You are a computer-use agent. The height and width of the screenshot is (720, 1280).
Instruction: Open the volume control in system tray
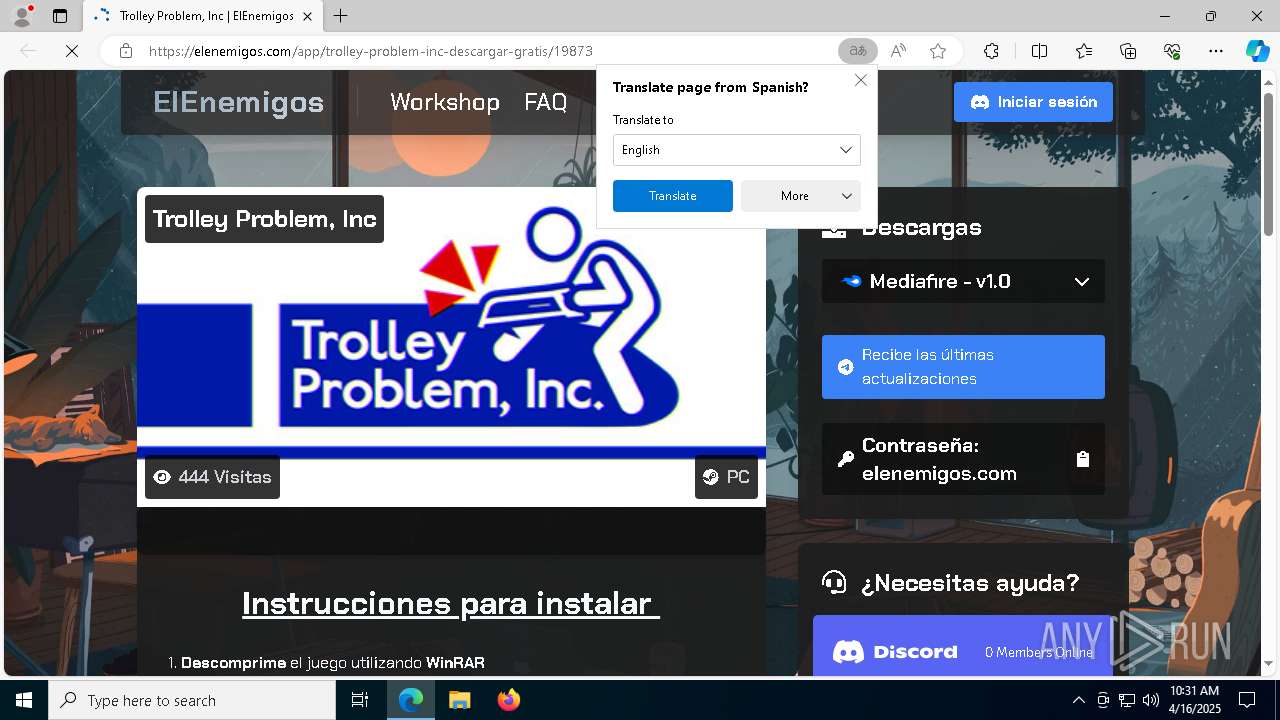click(1150, 700)
